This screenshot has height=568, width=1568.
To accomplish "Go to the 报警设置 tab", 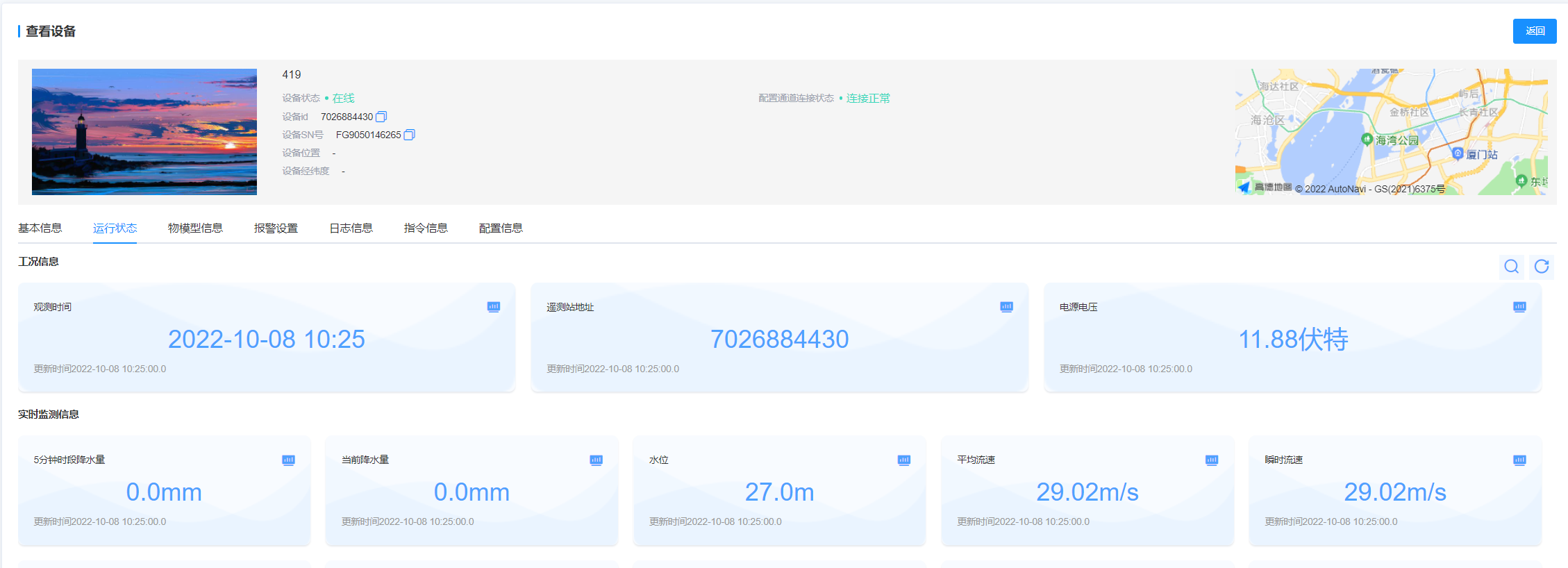I will point(276,228).
